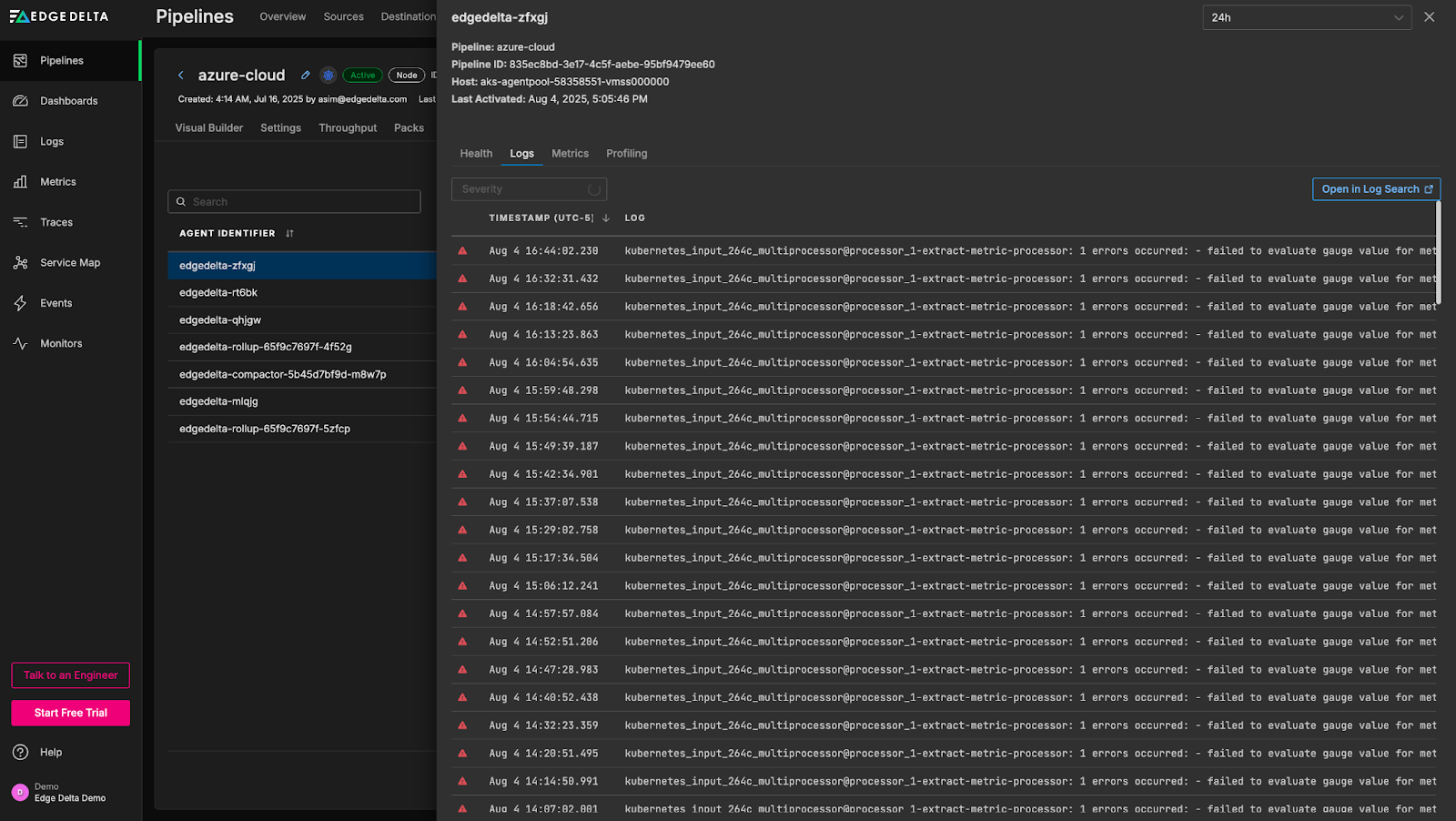
Task: Edit pipeline name with pencil icon
Action: tap(306, 76)
